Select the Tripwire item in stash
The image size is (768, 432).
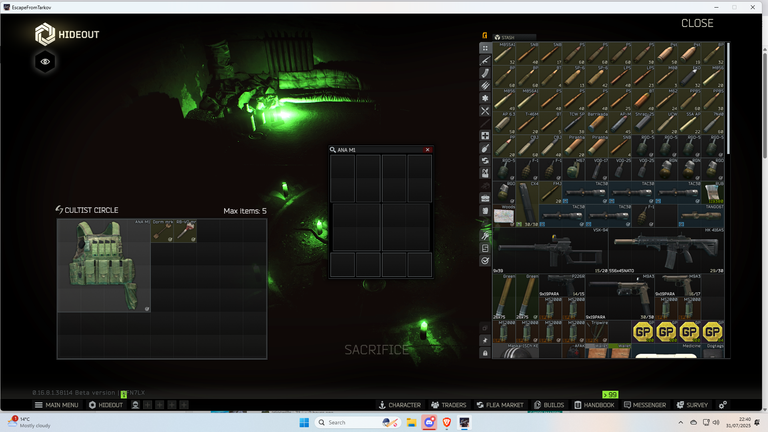coord(597,332)
